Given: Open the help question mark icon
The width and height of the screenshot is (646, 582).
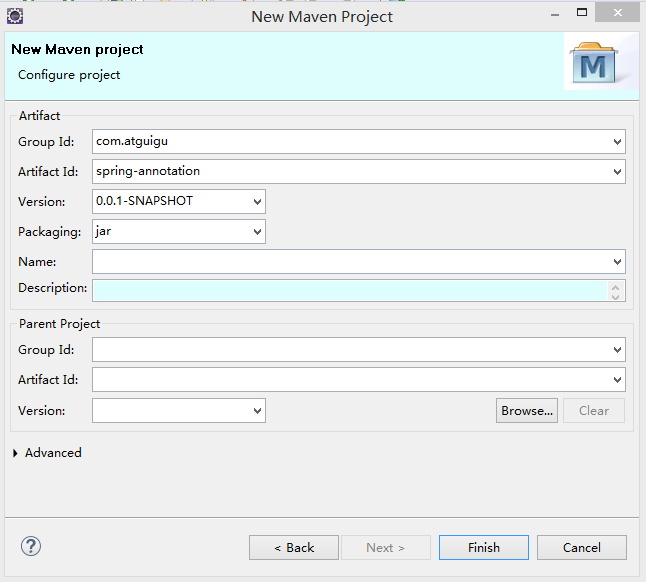Looking at the screenshot, I should (31, 547).
